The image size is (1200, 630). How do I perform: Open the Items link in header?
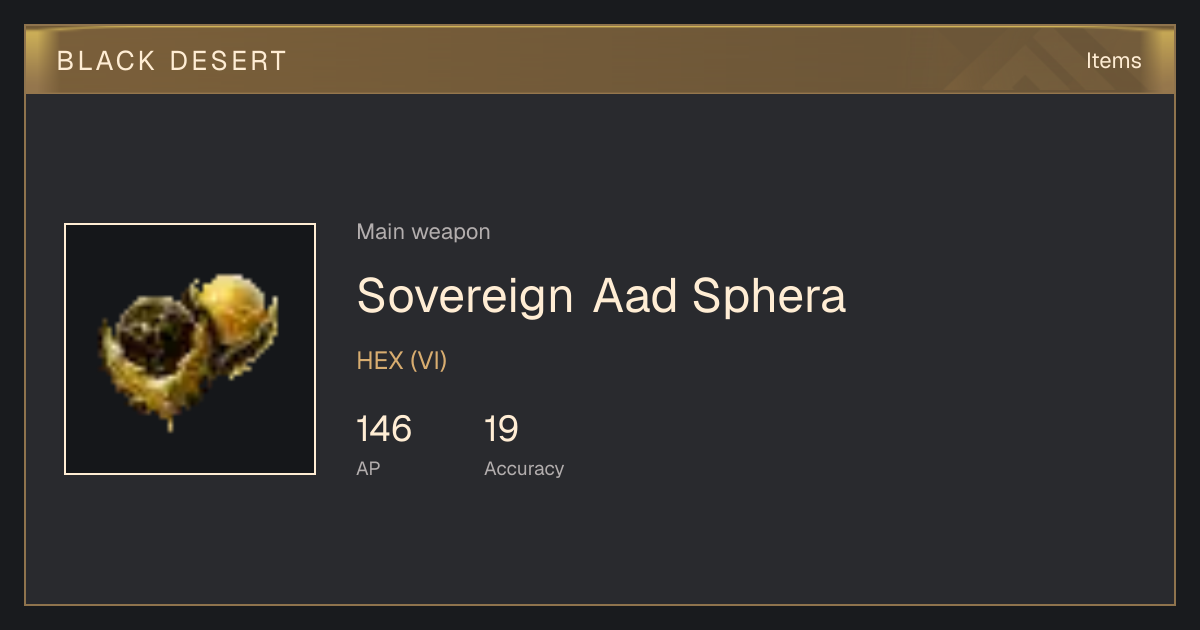(x=1113, y=61)
